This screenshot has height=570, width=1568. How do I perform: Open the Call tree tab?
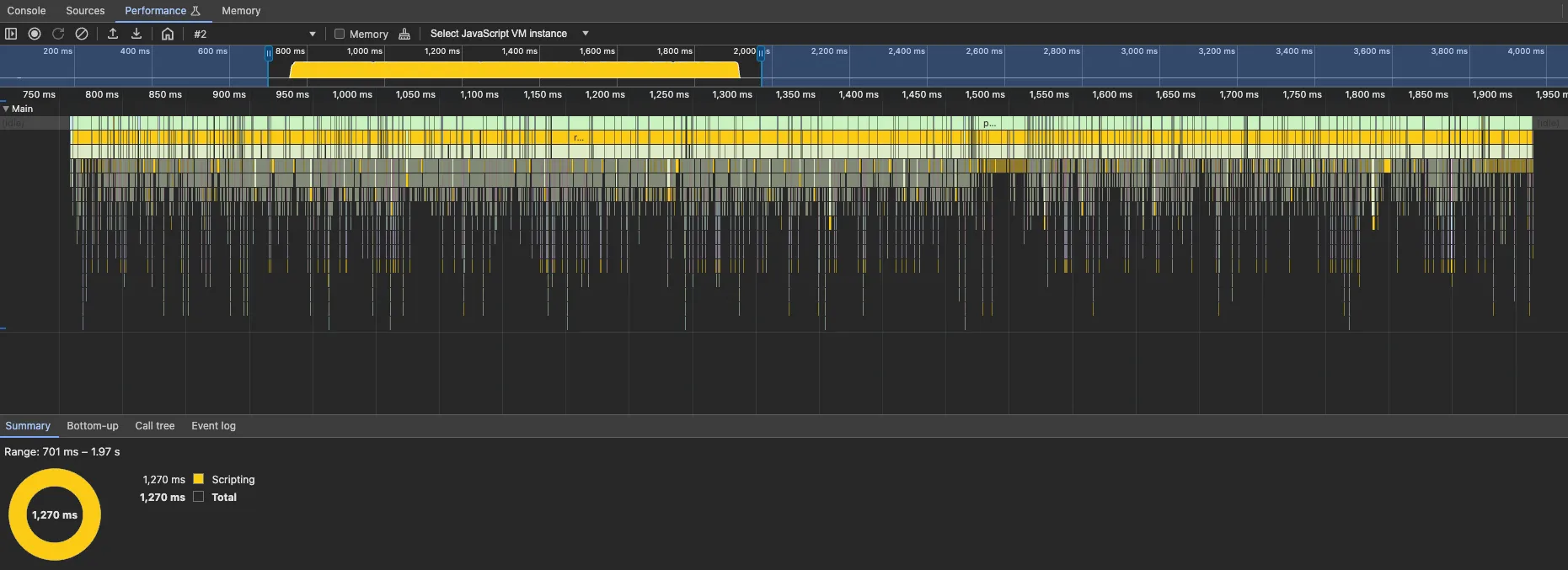(x=155, y=426)
